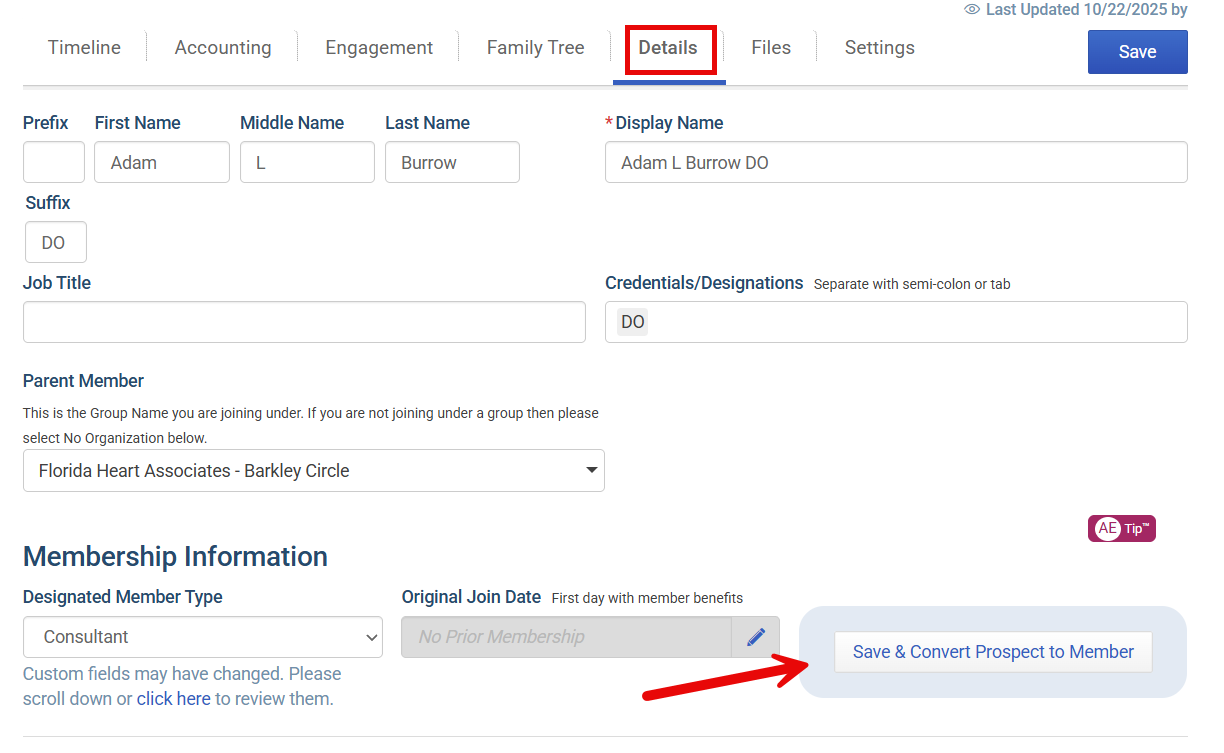Image resolution: width=1224 pixels, height=753 pixels.
Task: Switch to the Settings tab
Action: tap(879, 48)
